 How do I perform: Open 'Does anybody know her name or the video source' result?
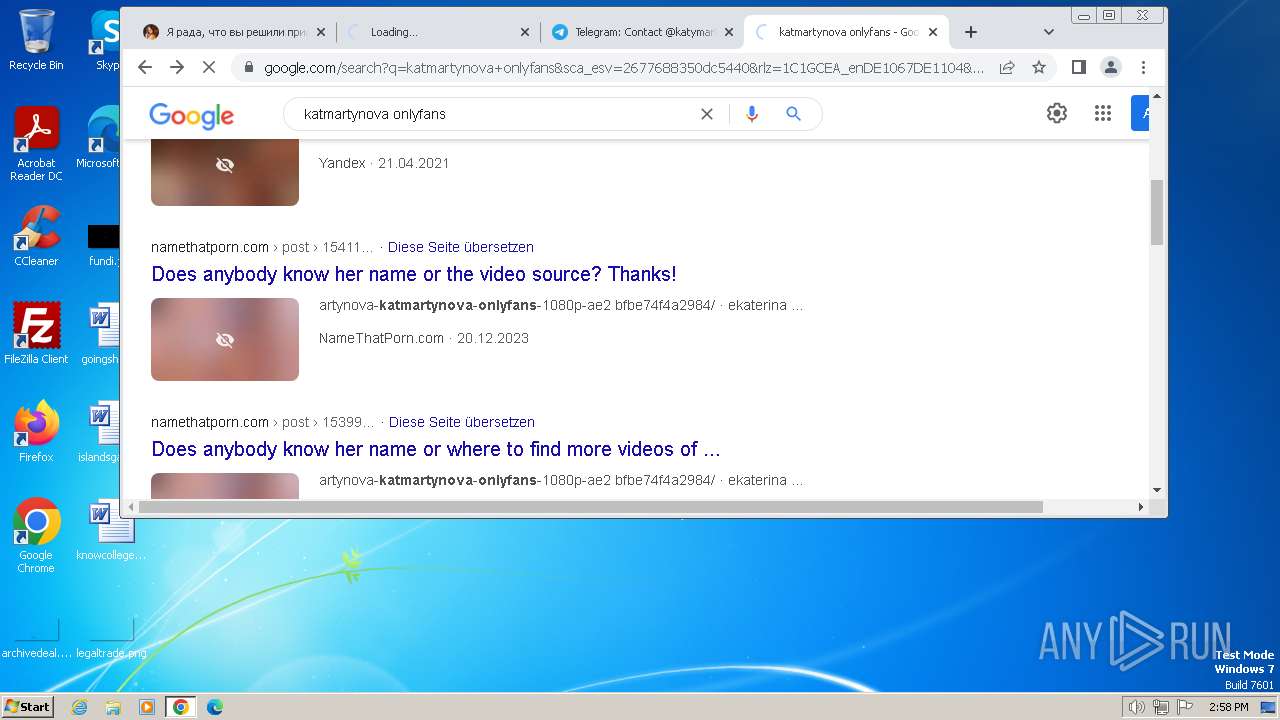point(414,274)
